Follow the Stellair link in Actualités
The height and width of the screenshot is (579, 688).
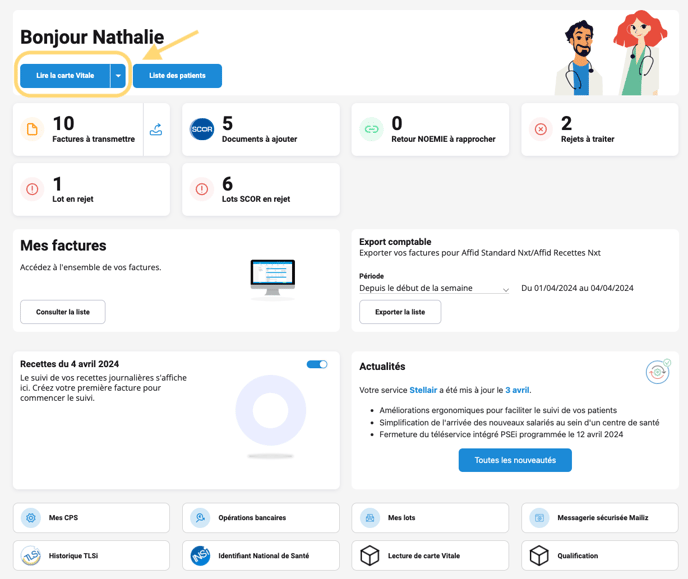423,390
